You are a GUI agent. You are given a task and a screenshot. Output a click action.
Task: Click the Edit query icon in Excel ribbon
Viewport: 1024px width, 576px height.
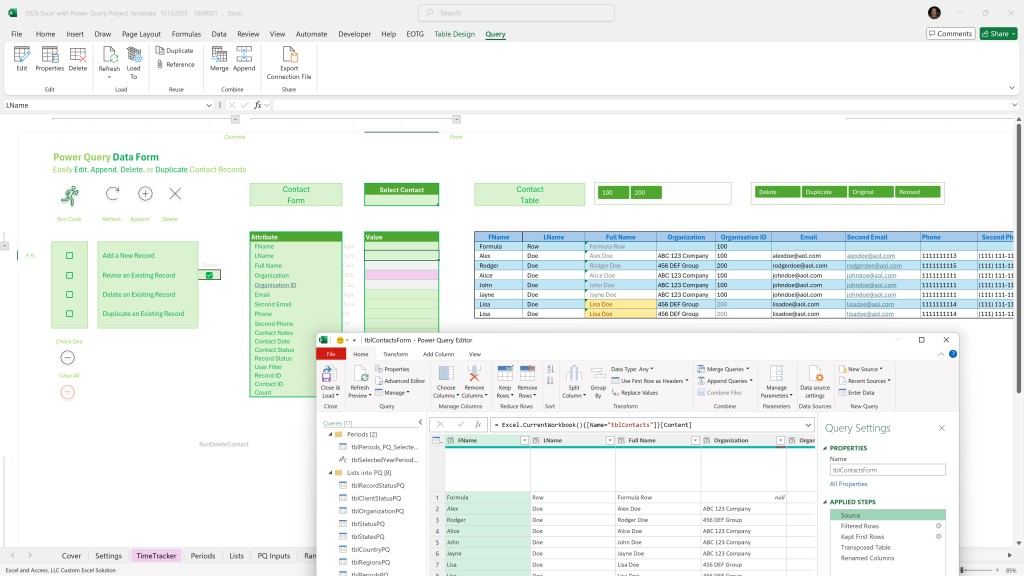22,59
